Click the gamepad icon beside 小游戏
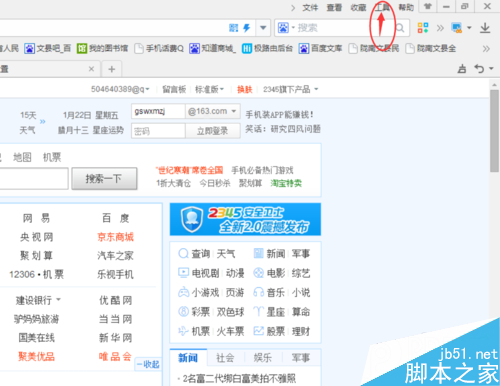500x386 pixels. (183, 293)
